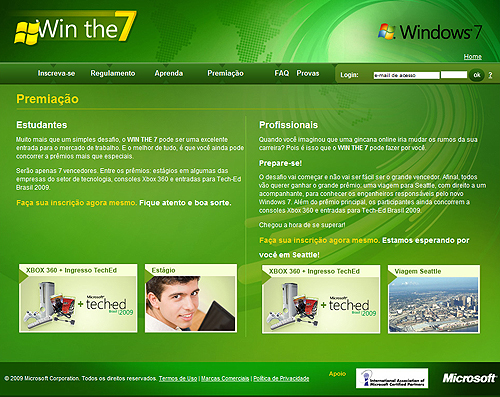Click the question mark help link
This screenshot has width=500, height=397.
click(x=490, y=75)
